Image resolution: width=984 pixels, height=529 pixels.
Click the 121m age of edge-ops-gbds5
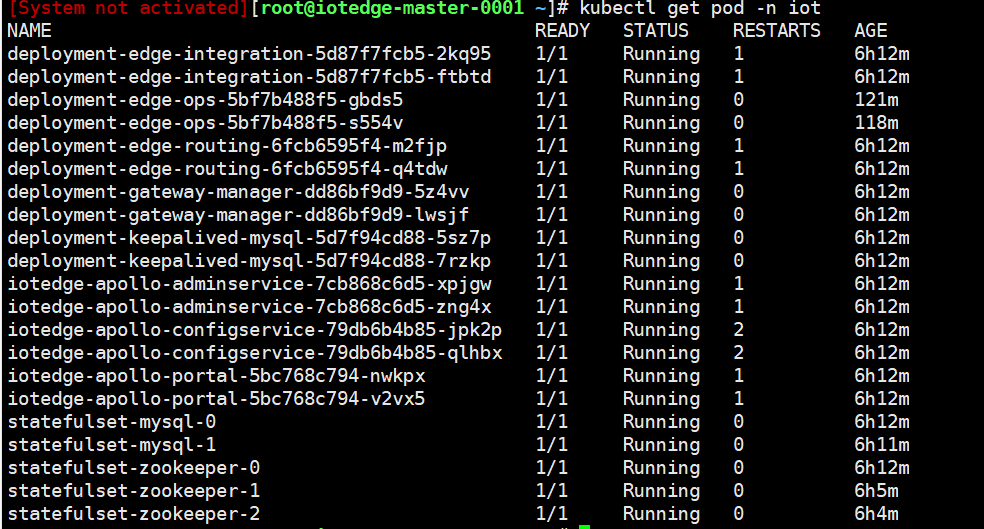(x=876, y=100)
